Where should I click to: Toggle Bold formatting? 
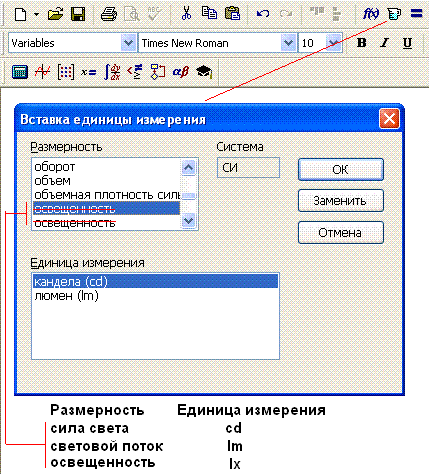click(x=362, y=43)
